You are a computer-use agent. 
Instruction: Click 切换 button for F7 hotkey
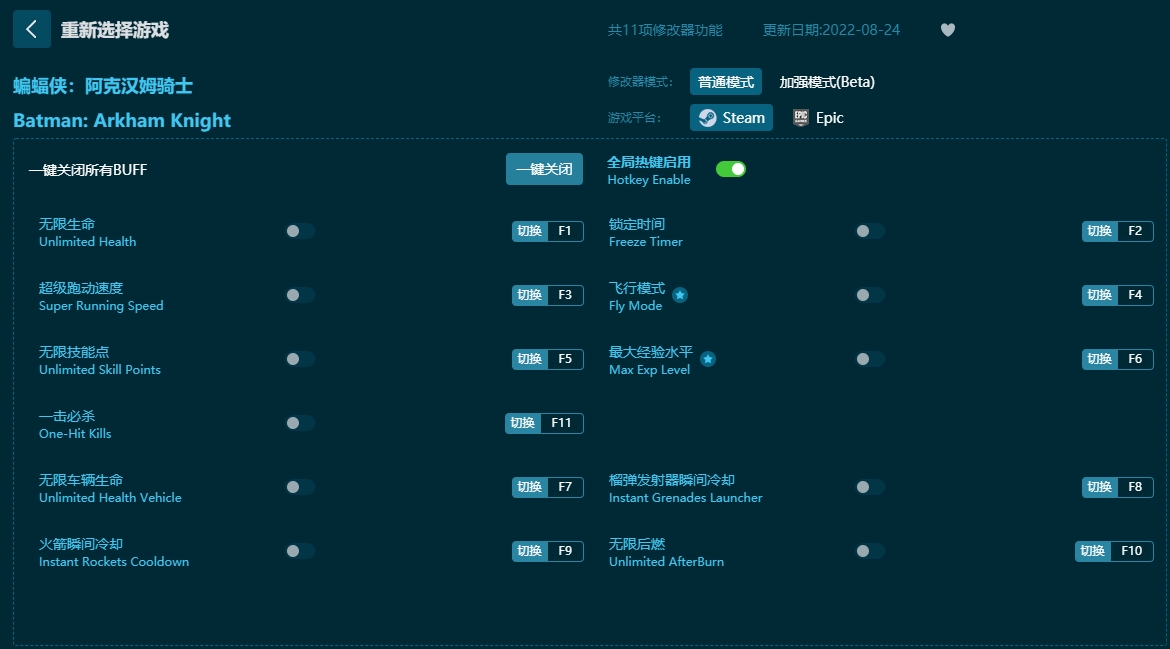pos(530,487)
